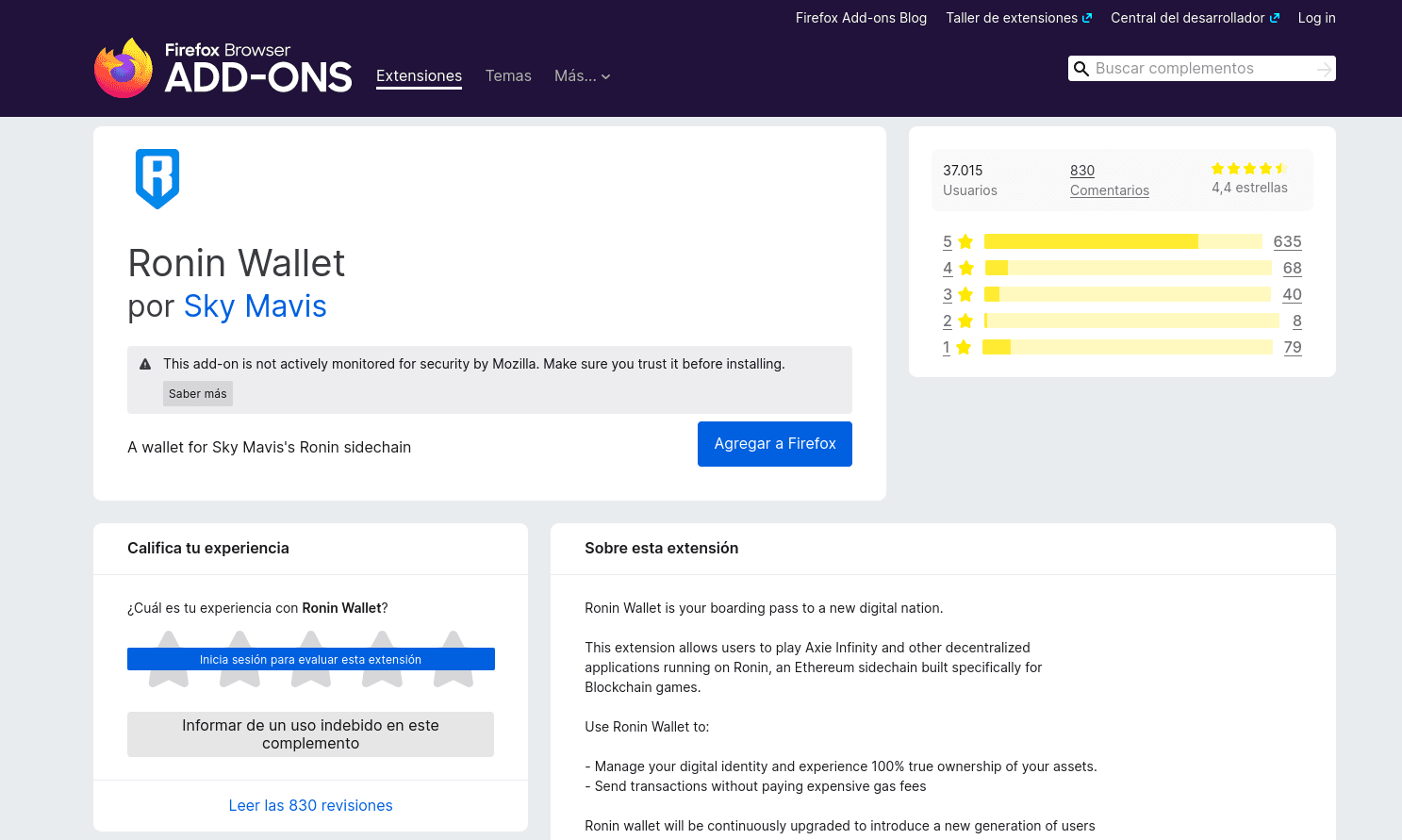Click the 3-star rating bar

(1128, 294)
